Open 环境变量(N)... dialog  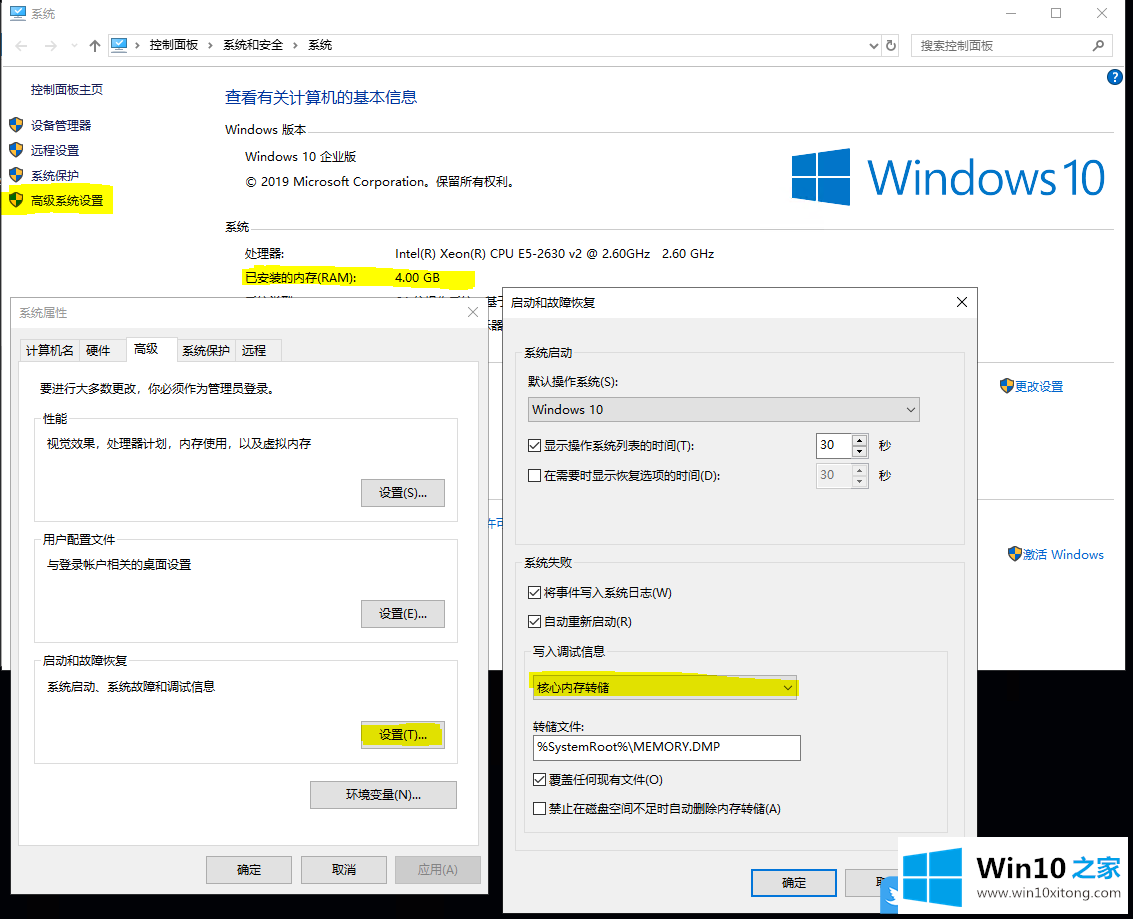383,795
